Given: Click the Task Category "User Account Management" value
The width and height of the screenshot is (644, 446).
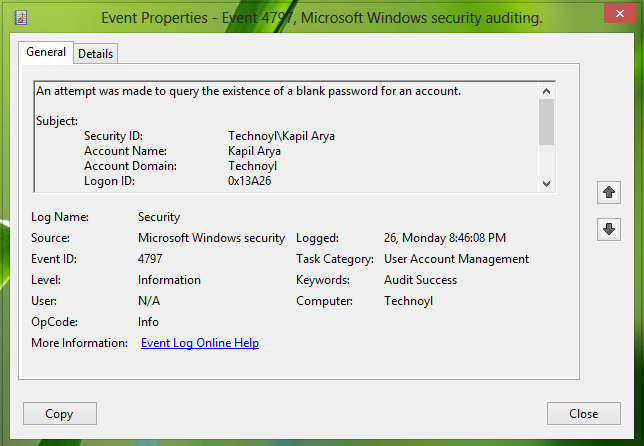Looking at the screenshot, I should [x=456, y=259].
